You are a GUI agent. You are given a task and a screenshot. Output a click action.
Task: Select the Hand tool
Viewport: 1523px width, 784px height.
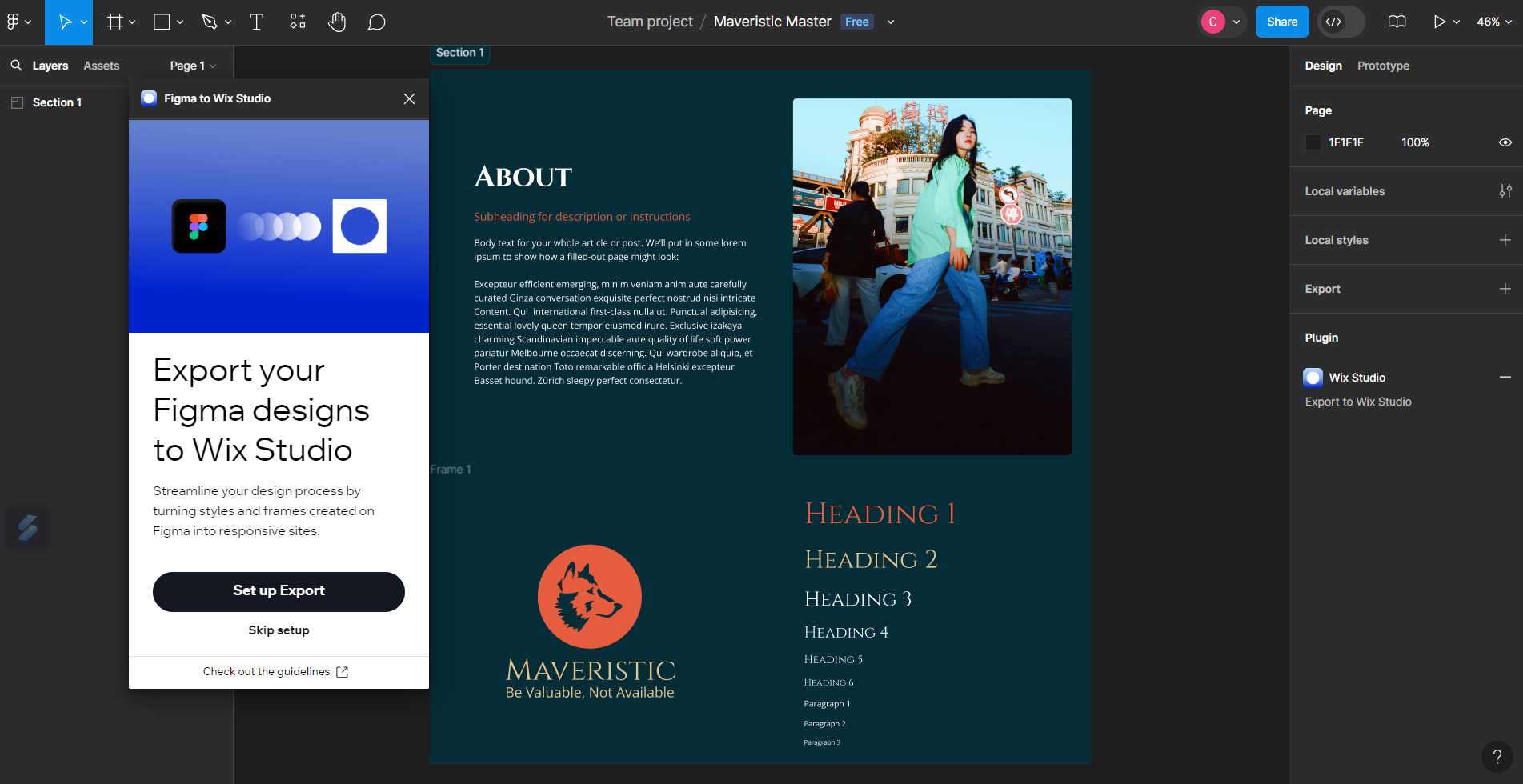pyautogui.click(x=337, y=22)
